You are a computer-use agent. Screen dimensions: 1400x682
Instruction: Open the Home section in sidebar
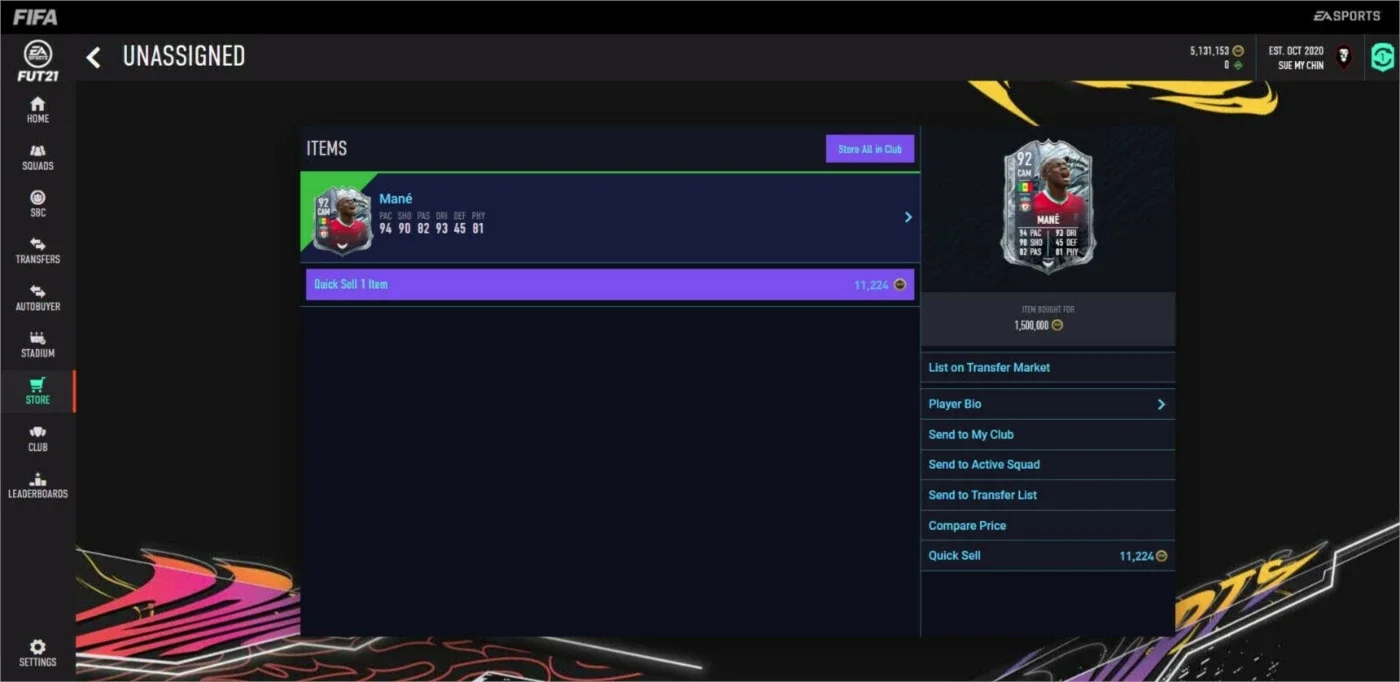coord(38,109)
